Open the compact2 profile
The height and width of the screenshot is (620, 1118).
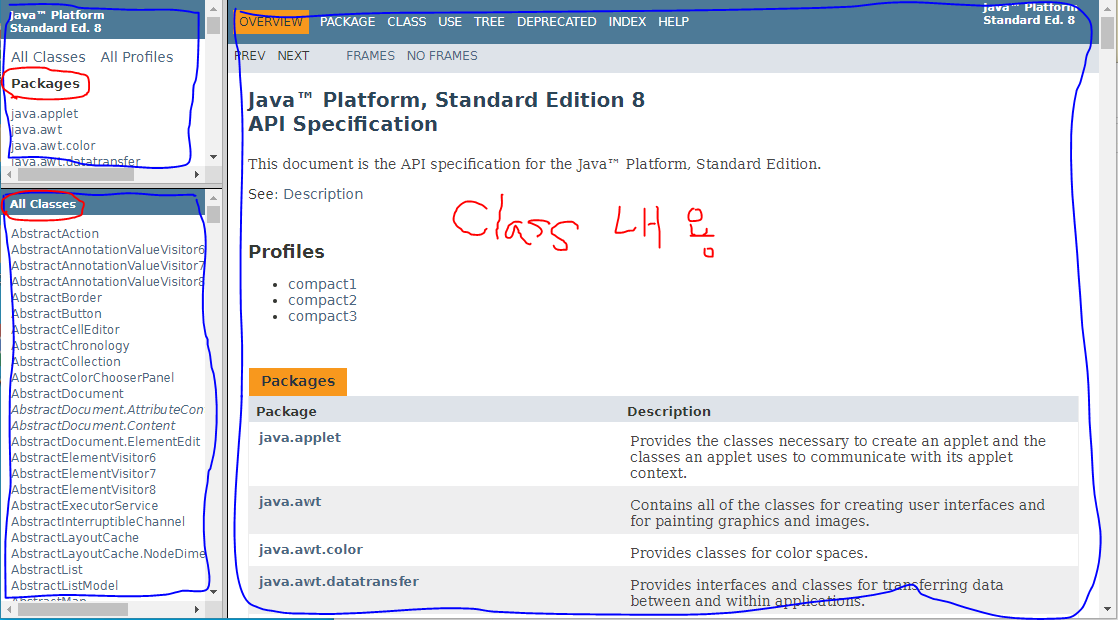pyautogui.click(x=322, y=300)
